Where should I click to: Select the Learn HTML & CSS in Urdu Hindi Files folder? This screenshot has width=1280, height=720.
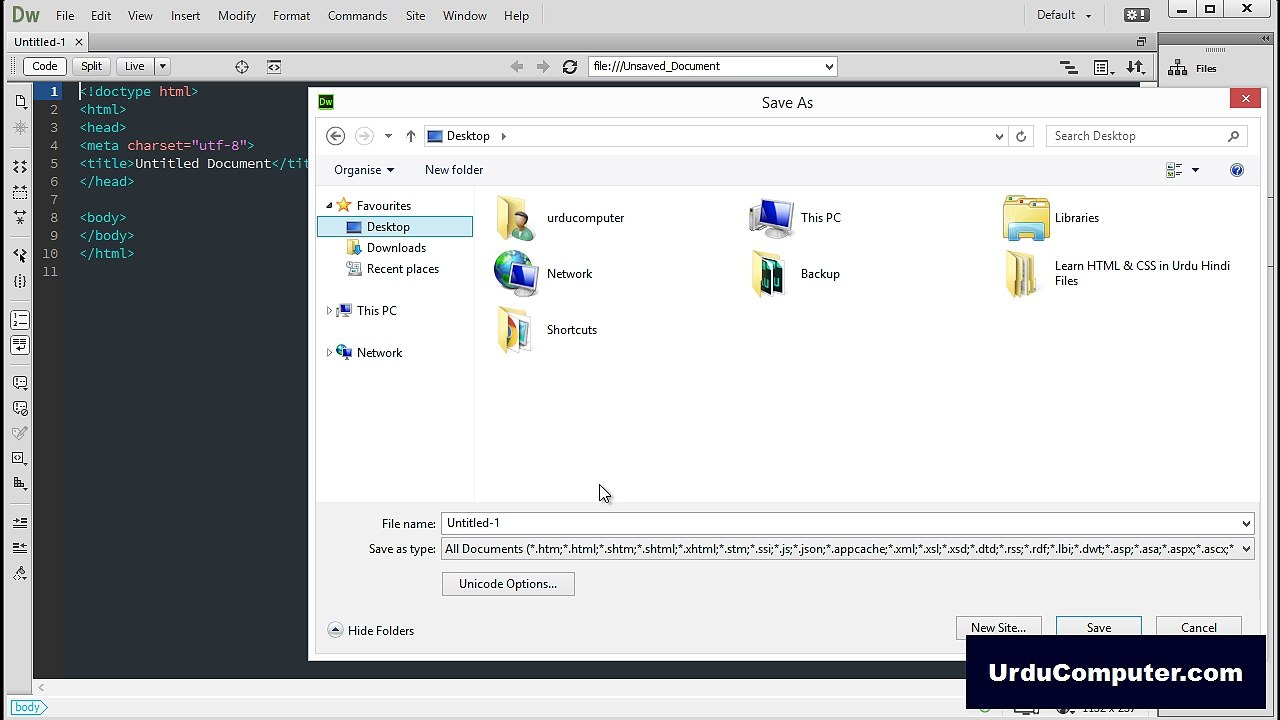coord(1117,274)
